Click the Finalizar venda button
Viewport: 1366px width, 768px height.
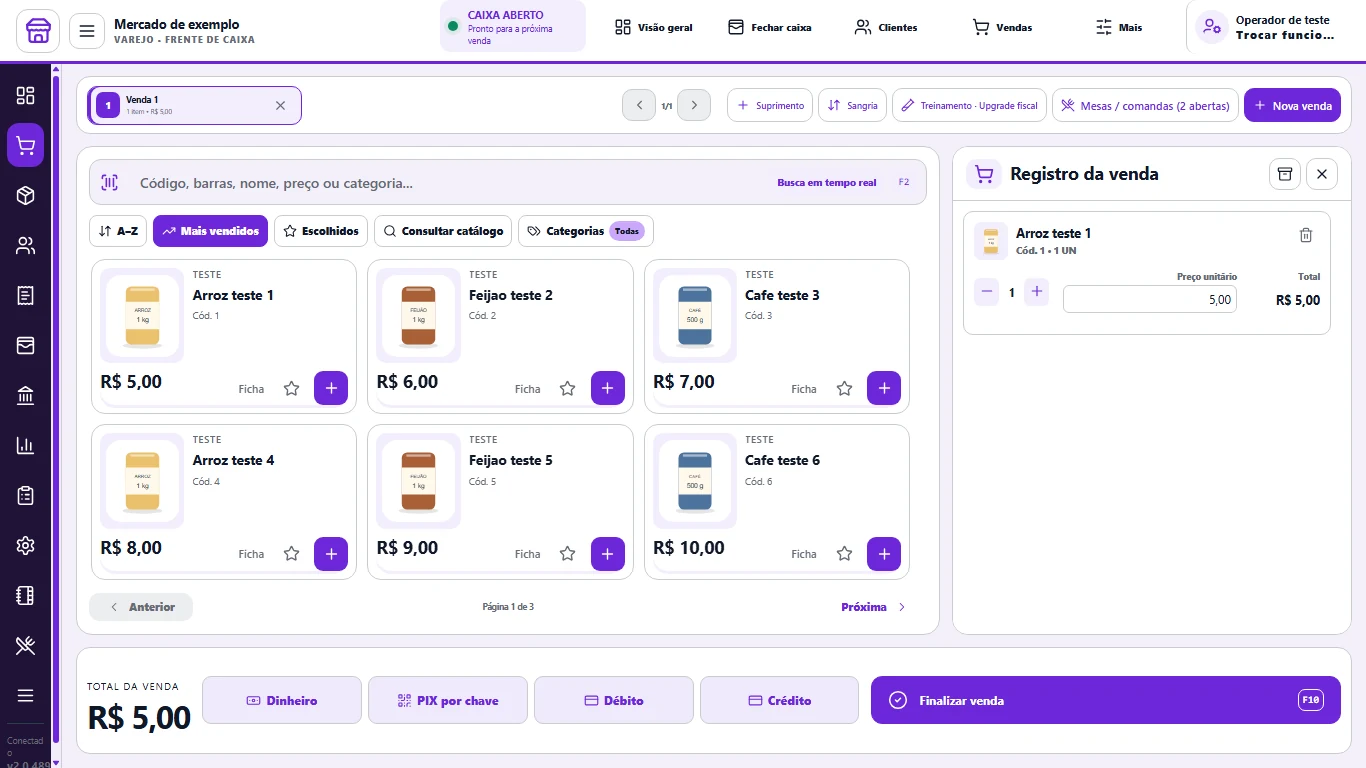coord(1105,700)
